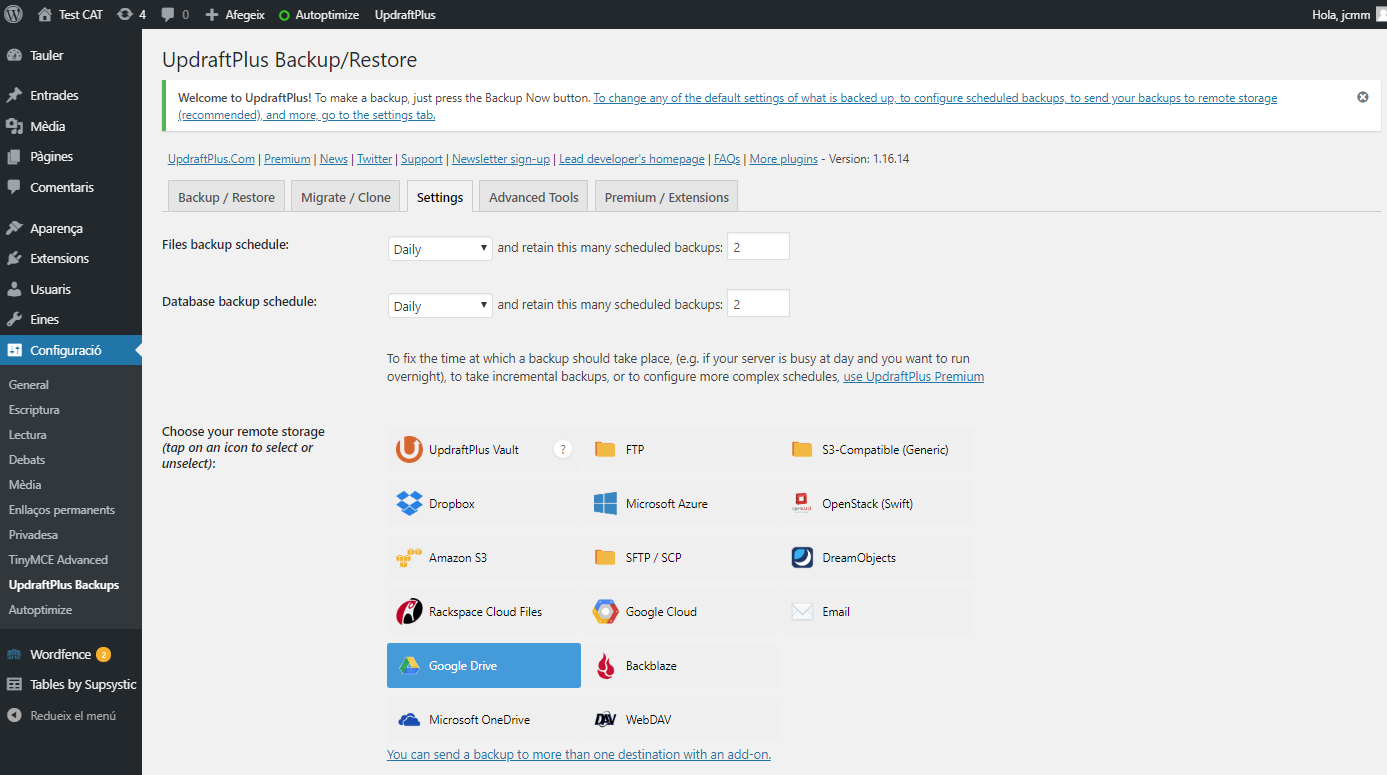
Task: Open the Test CAT site home icon
Action: (x=45, y=14)
